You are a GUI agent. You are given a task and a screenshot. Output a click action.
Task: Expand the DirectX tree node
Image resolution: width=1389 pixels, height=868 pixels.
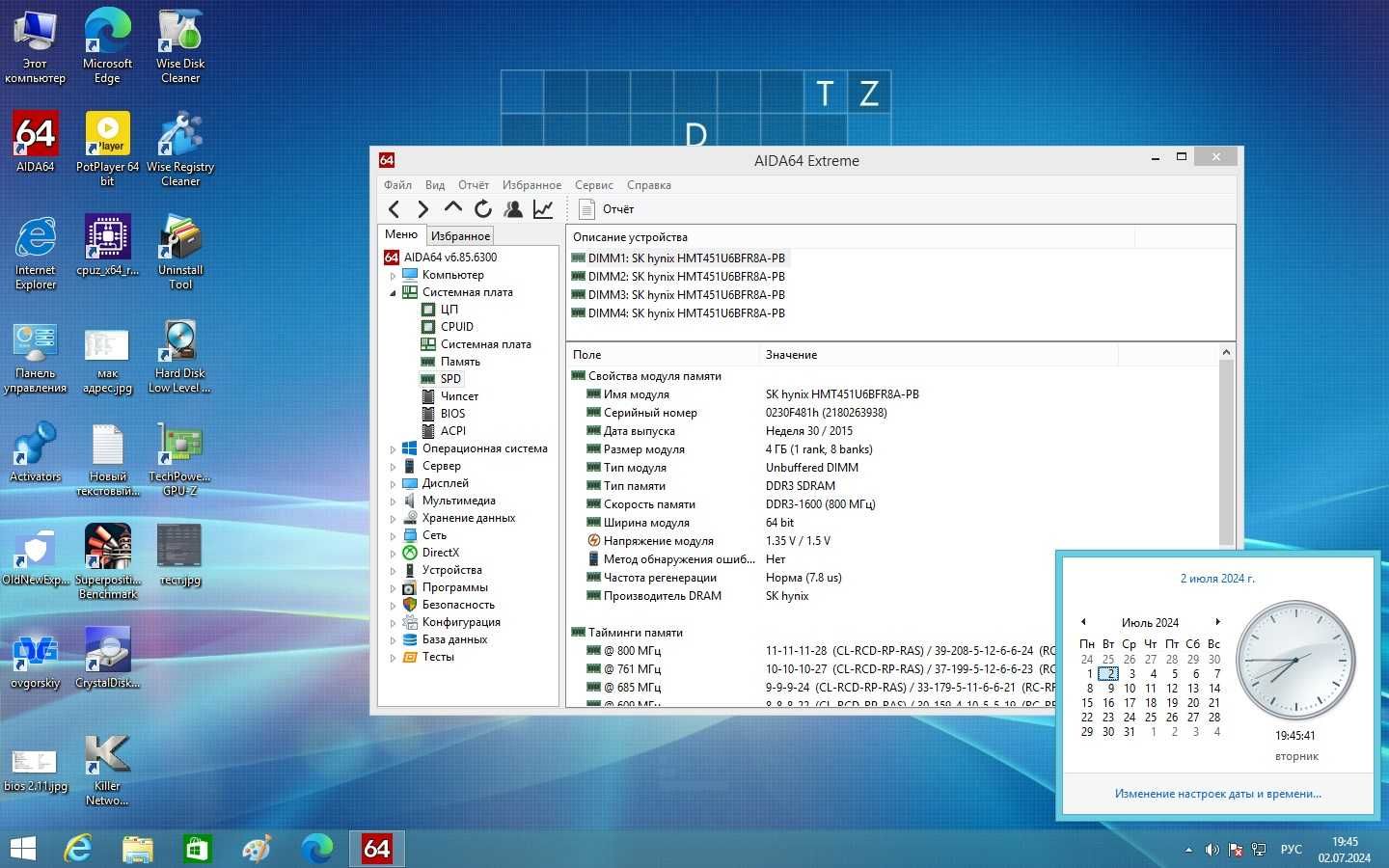click(393, 553)
